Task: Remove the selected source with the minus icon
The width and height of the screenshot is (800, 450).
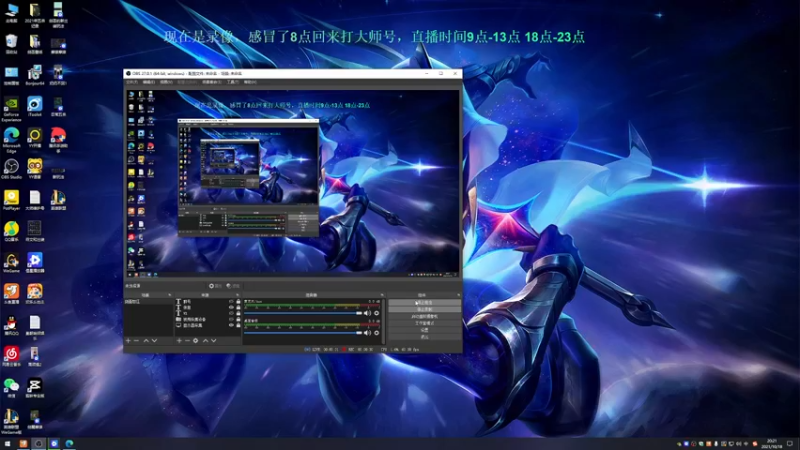Action: click(187, 340)
